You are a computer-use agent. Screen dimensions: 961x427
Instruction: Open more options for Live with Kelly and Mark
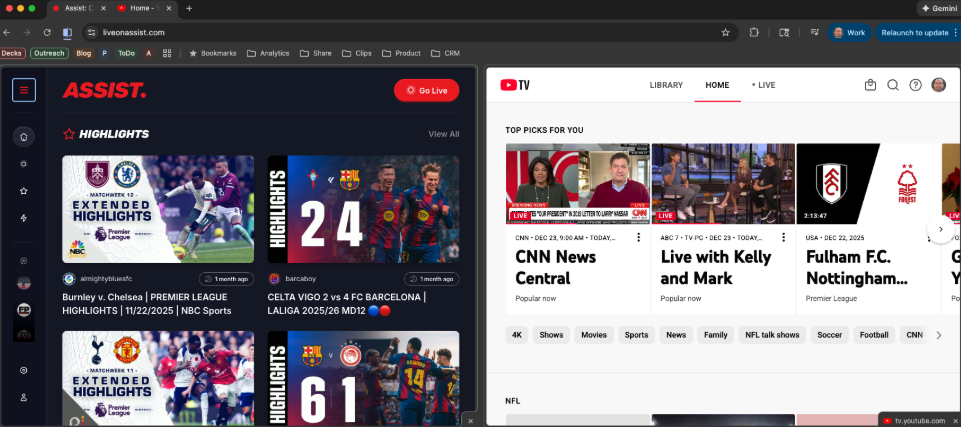783,237
